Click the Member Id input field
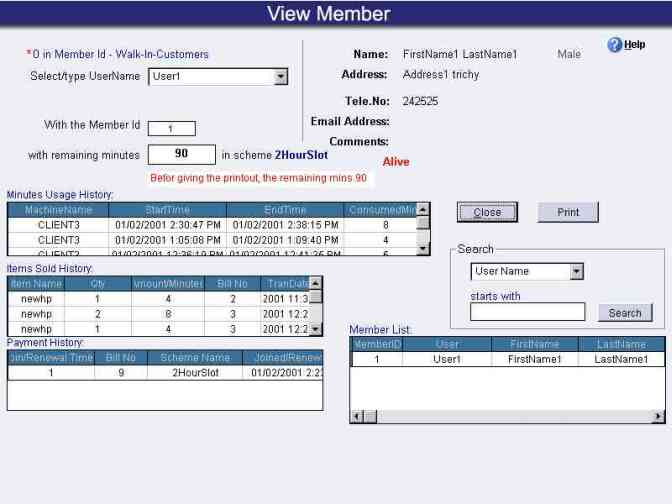672x504 pixels. [171, 128]
